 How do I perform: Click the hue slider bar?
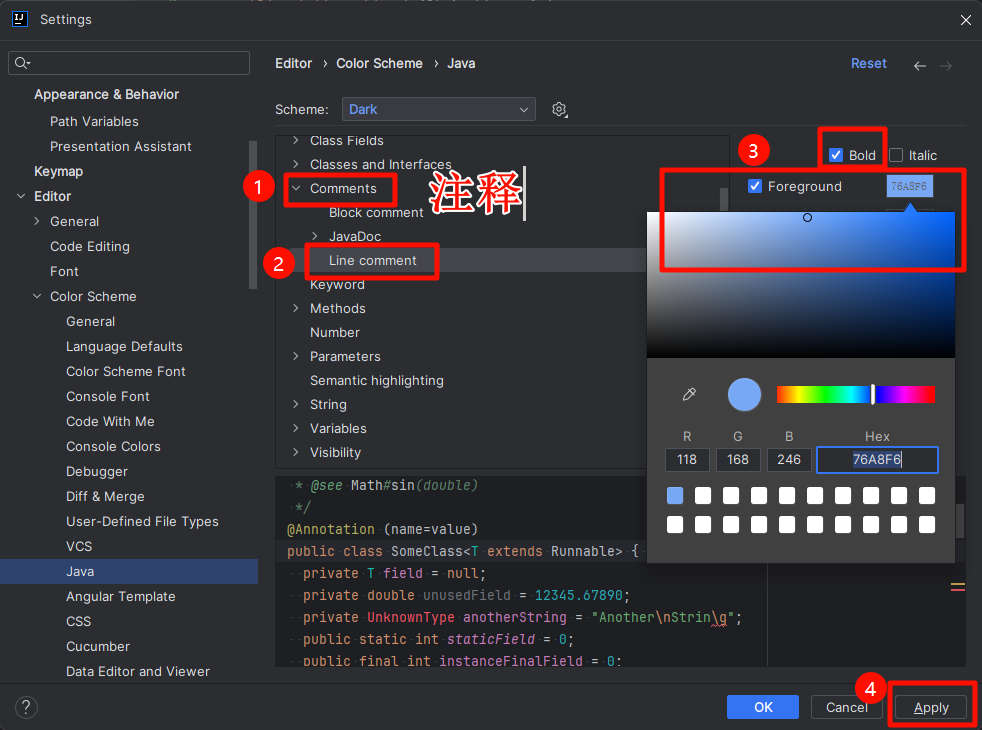click(x=855, y=394)
